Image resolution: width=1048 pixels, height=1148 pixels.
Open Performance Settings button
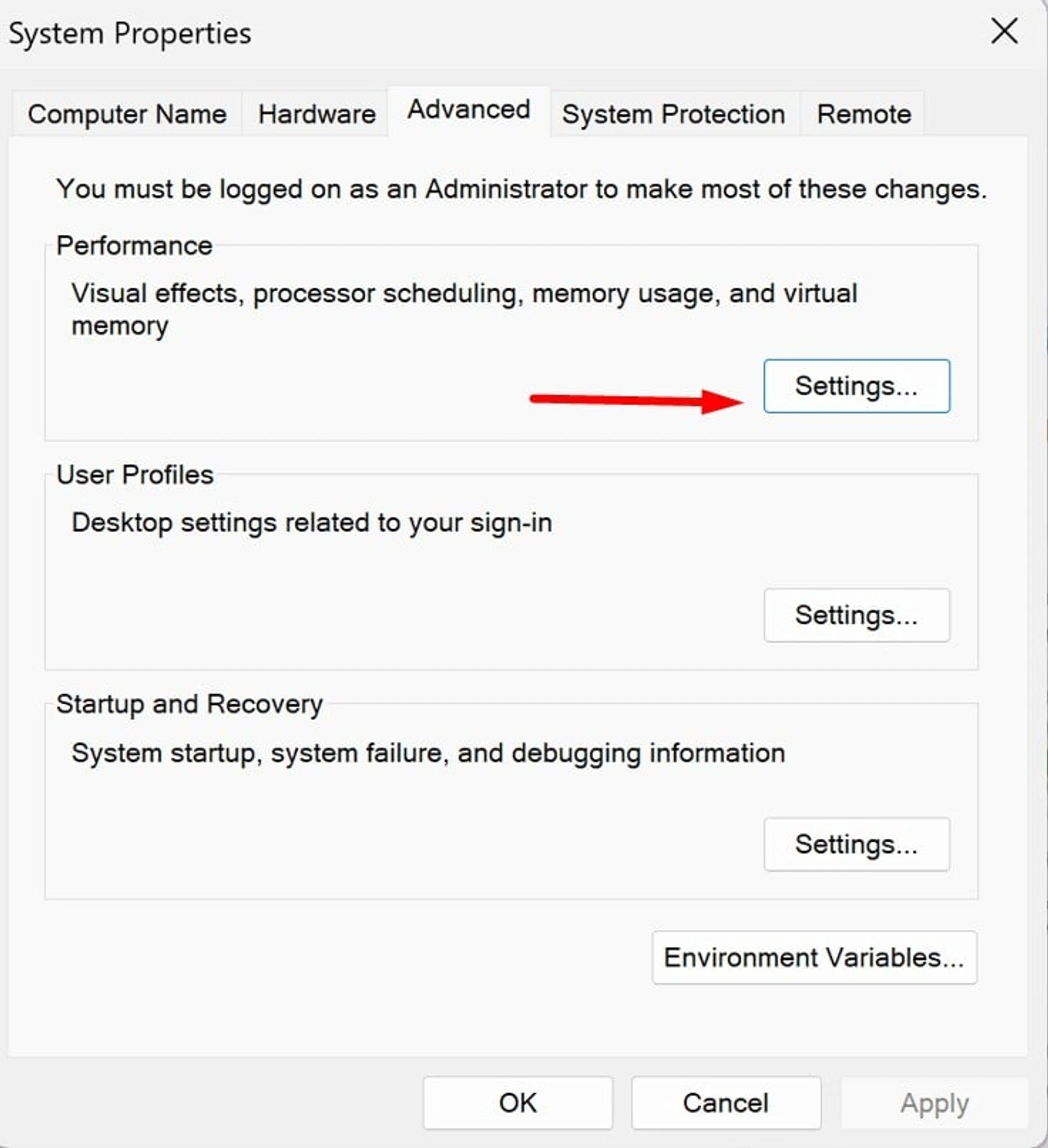(x=856, y=386)
